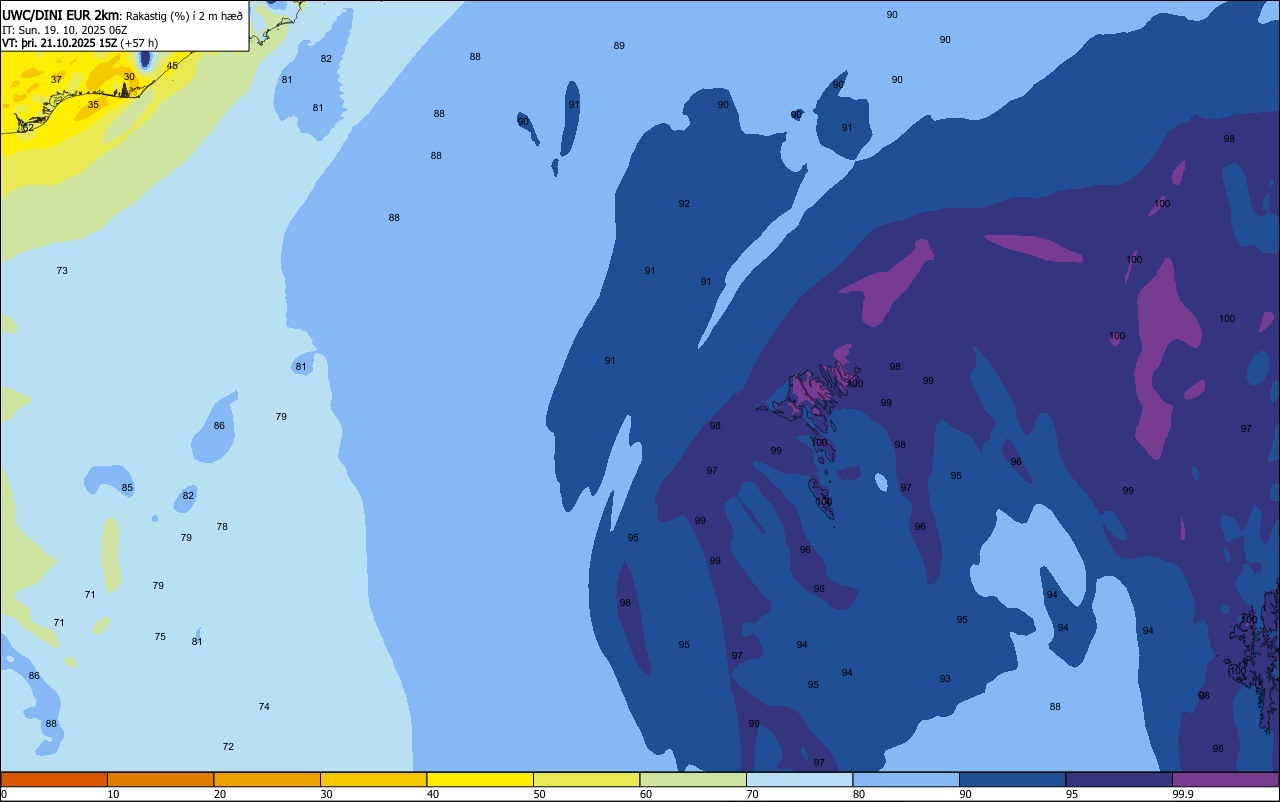Pick the 50–60 pale yellow legend swatch
1280x802 pixels.
(586, 779)
